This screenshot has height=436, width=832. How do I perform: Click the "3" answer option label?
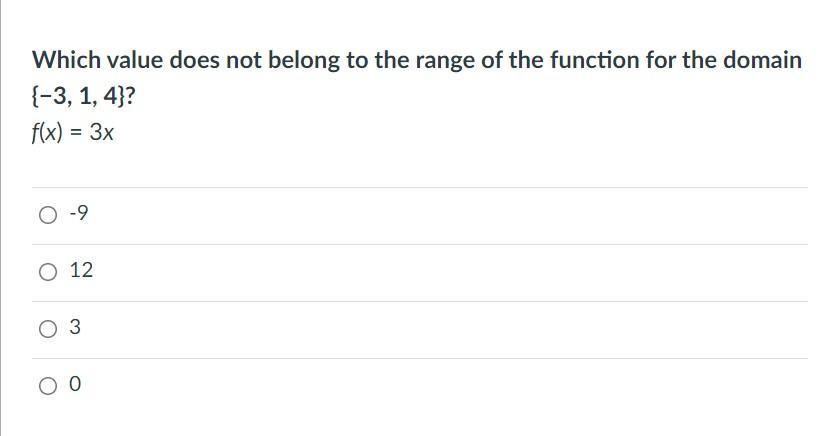75,327
